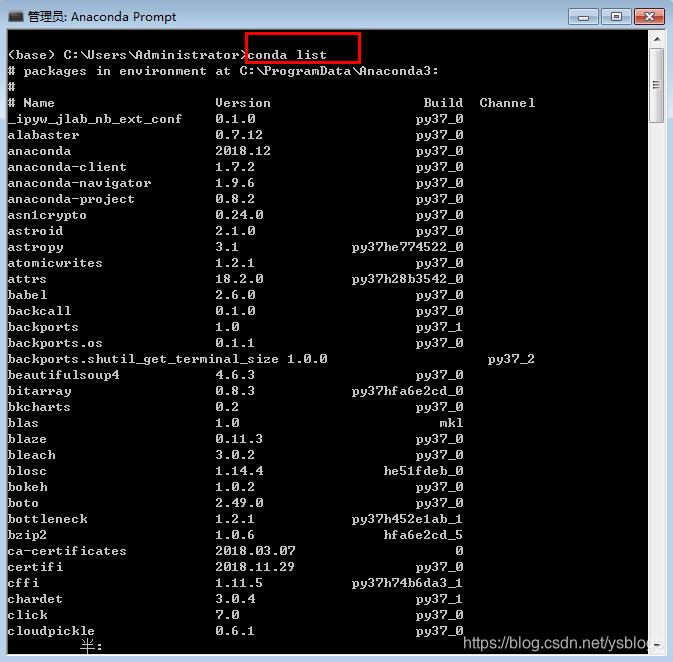The height and width of the screenshot is (662, 673).
Task: Click the 'backcall' package name
Action: click(x=39, y=311)
